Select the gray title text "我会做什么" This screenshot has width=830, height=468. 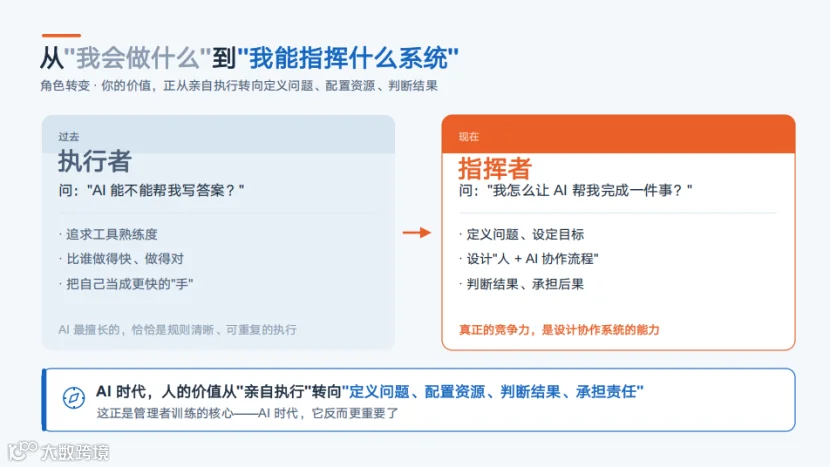138,58
